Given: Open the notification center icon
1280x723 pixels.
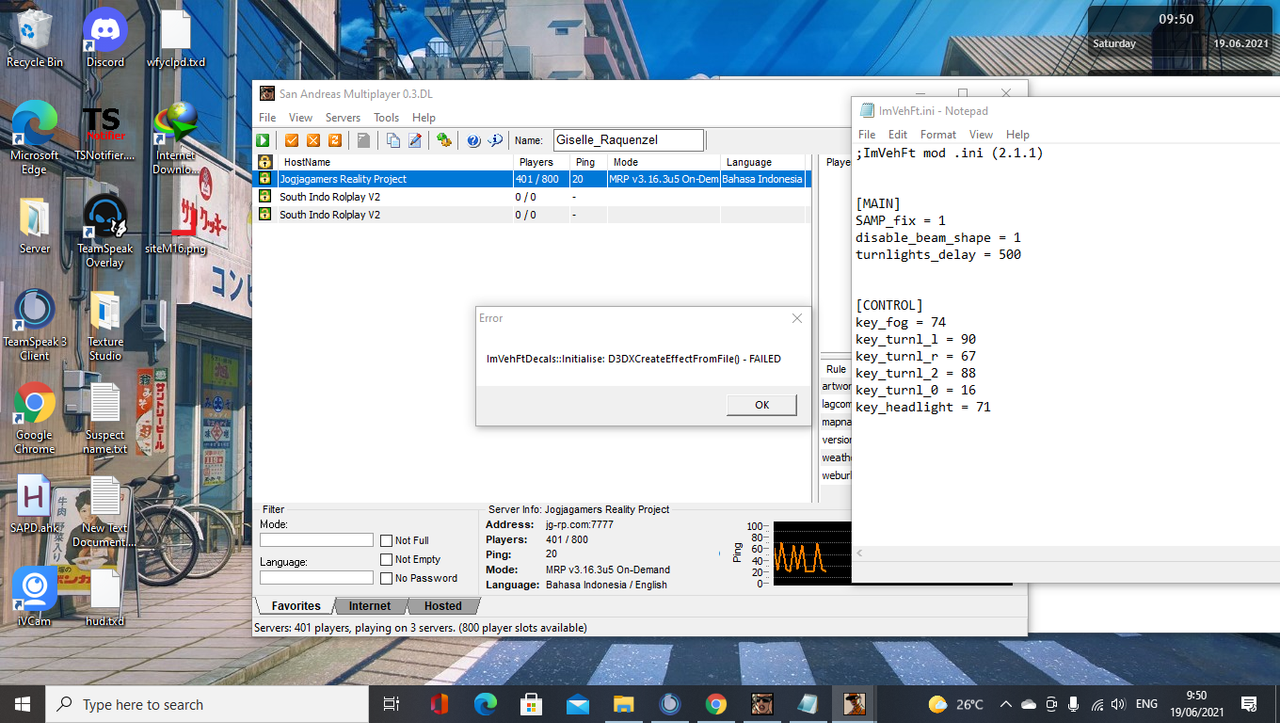Looking at the screenshot, I should point(1249,704).
